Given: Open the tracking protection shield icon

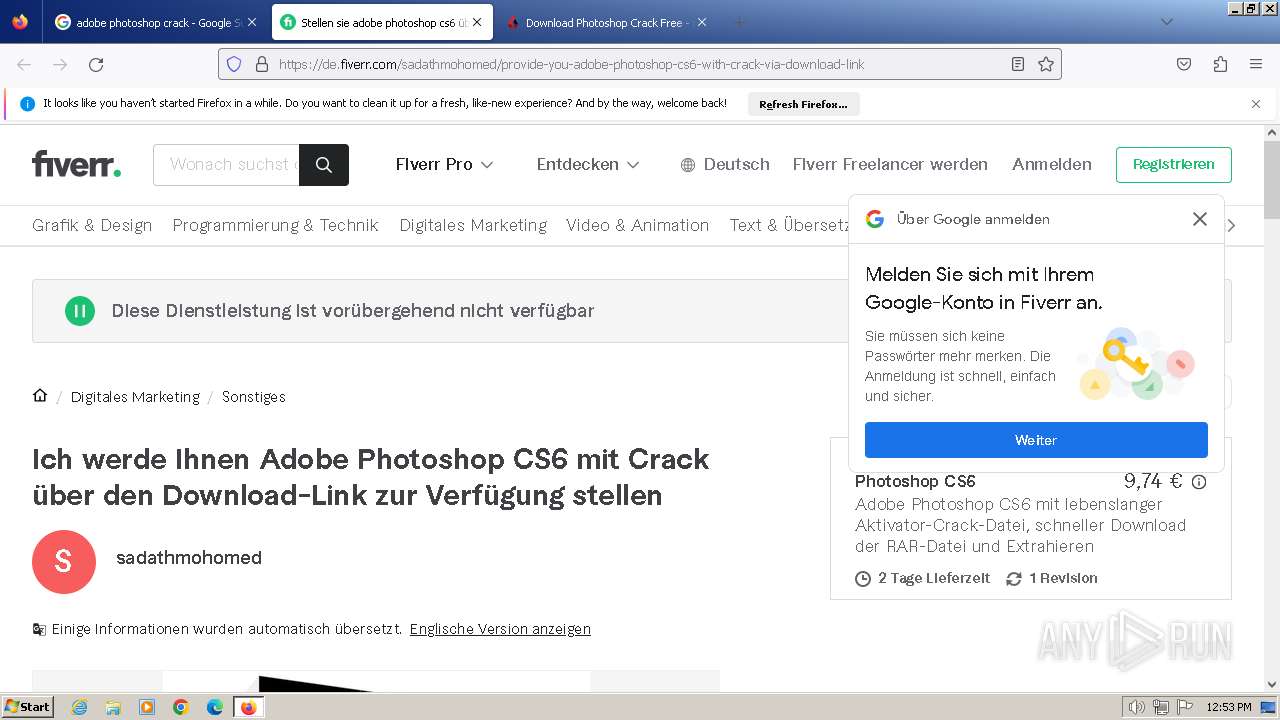Looking at the screenshot, I should click(234, 64).
